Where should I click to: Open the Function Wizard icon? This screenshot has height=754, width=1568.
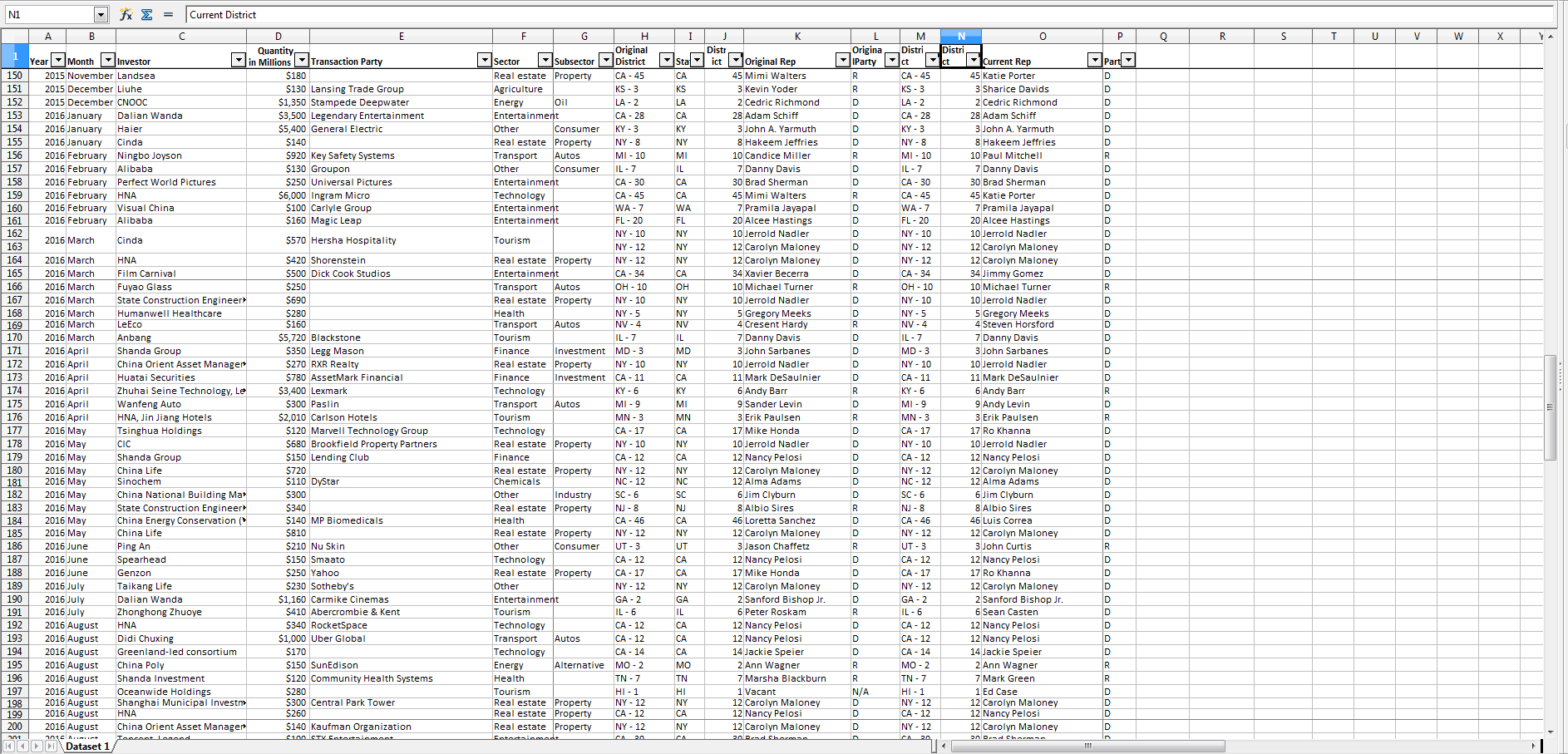point(126,14)
